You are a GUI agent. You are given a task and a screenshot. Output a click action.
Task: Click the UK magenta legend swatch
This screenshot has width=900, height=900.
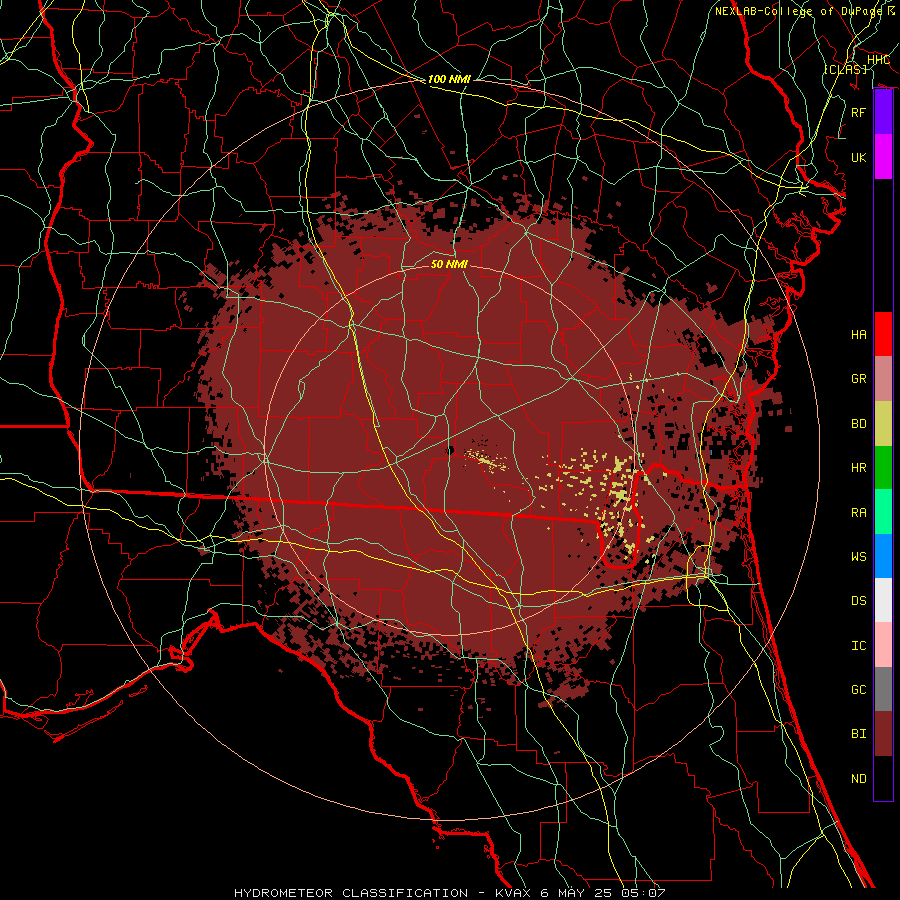click(883, 157)
